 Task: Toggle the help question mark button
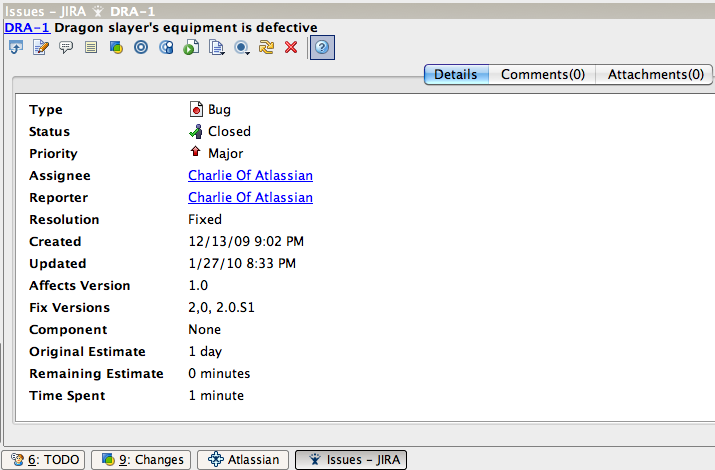click(x=322, y=47)
